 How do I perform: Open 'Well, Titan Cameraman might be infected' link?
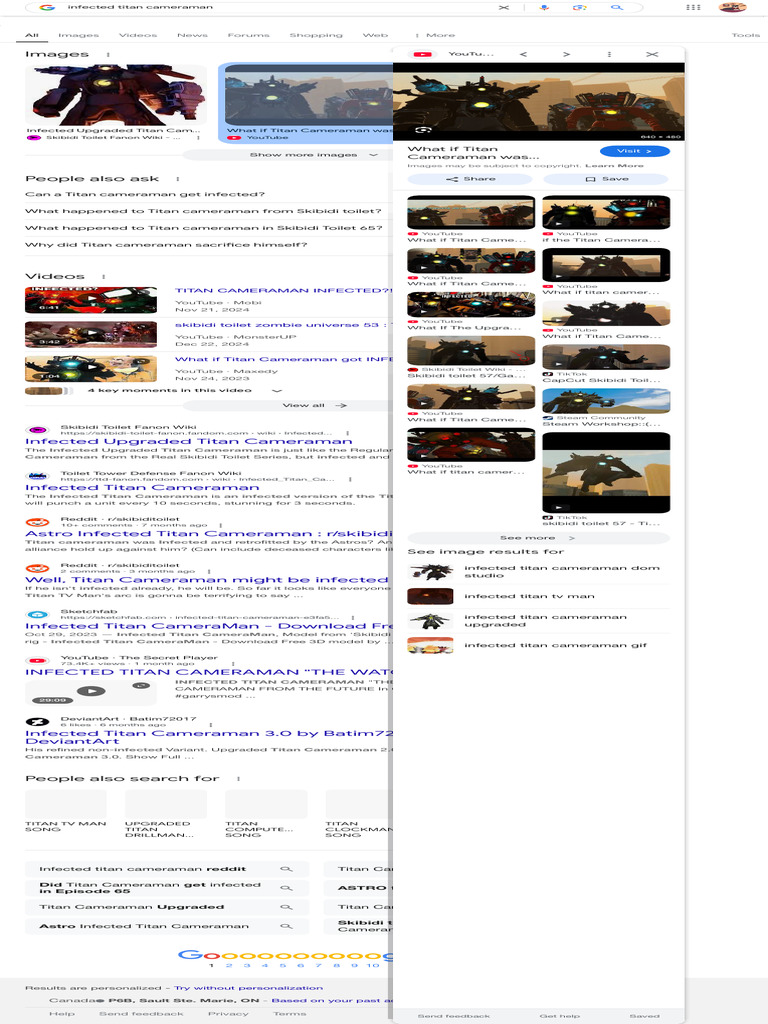206,580
